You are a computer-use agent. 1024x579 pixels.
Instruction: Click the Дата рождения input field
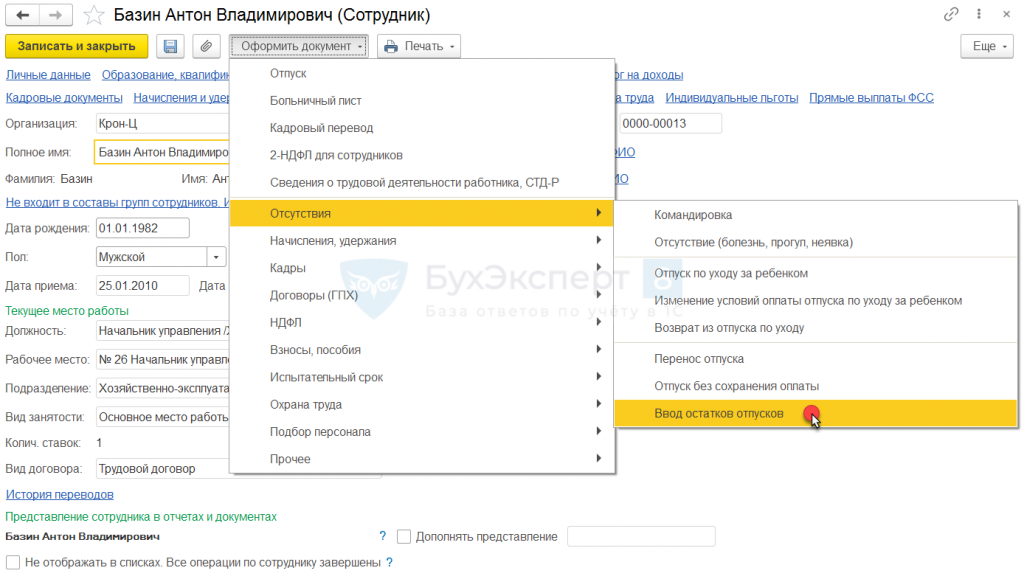point(142,228)
